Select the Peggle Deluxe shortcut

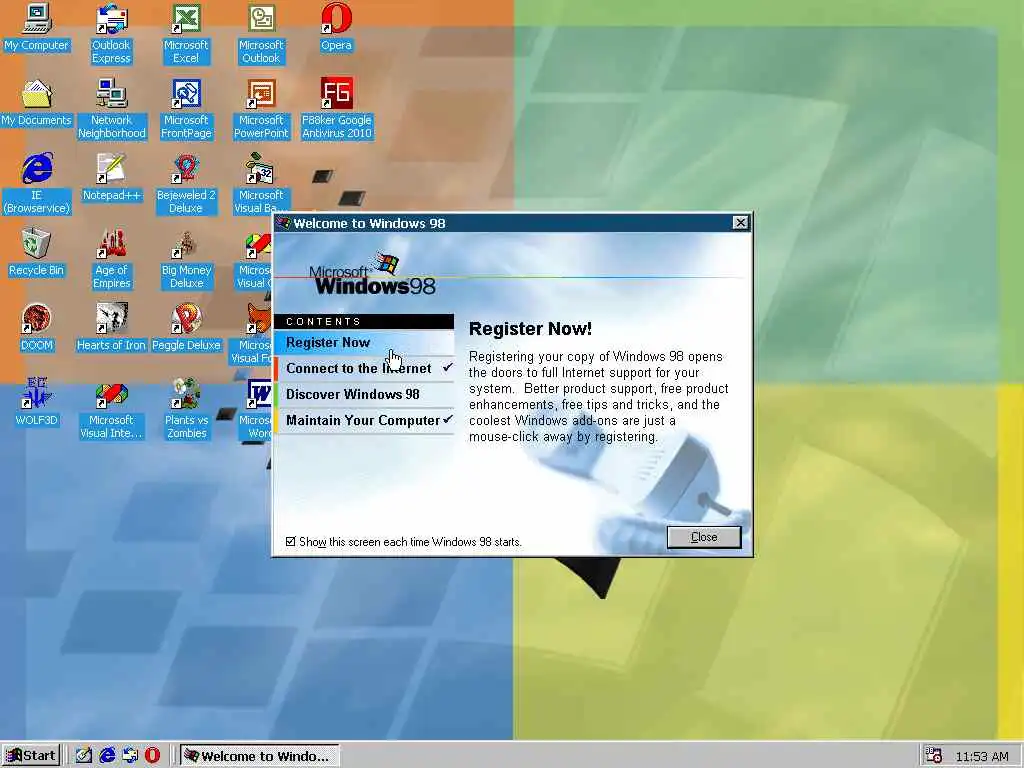point(186,328)
